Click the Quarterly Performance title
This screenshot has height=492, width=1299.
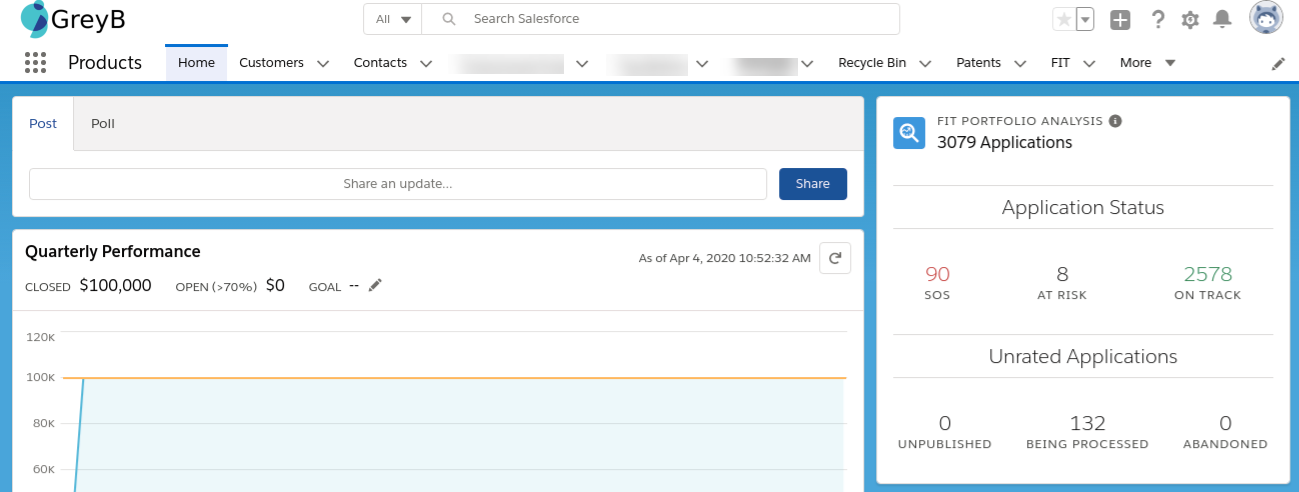(x=113, y=252)
